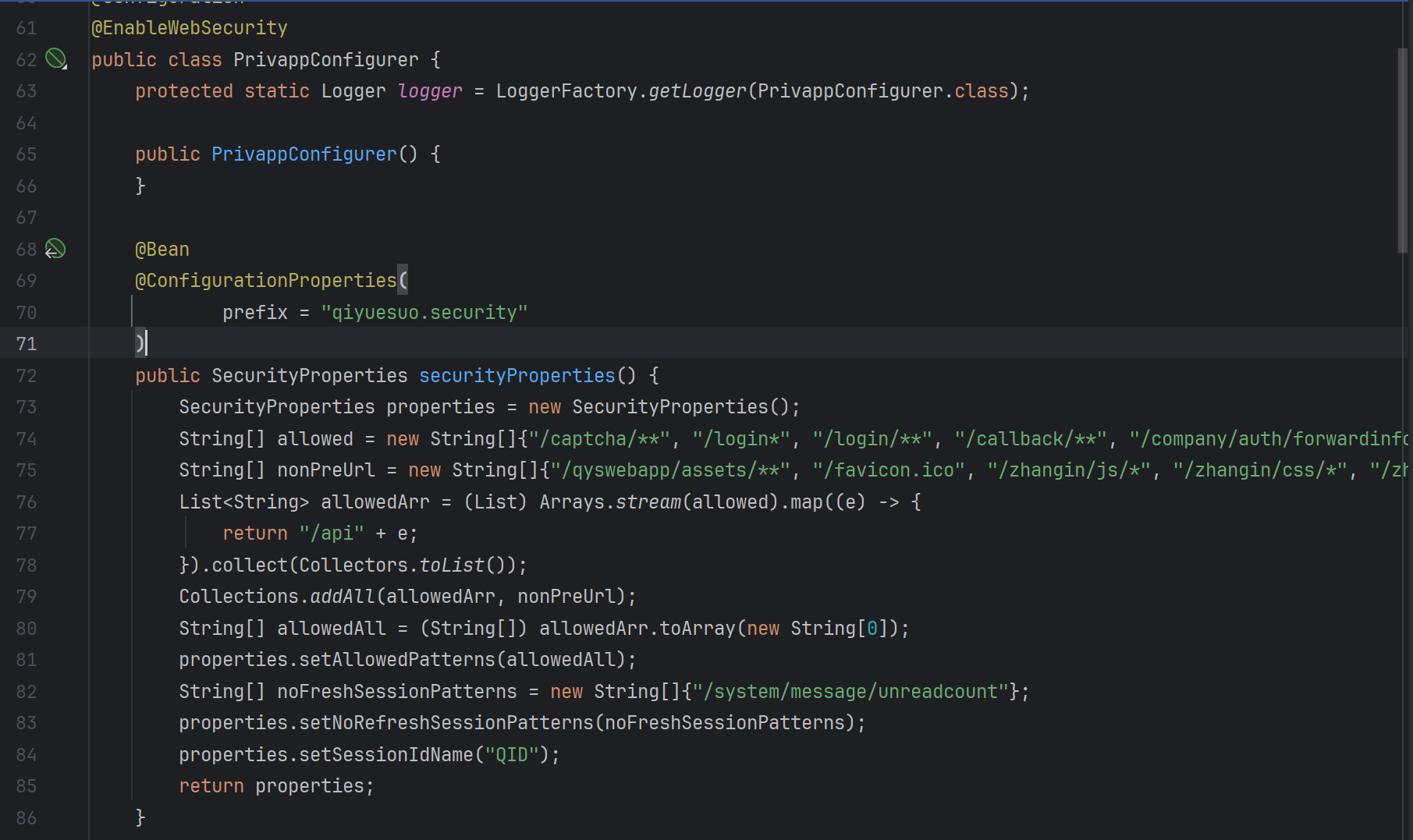This screenshot has height=840, width=1413.
Task: Click the getLogger method call
Action: point(697,91)
